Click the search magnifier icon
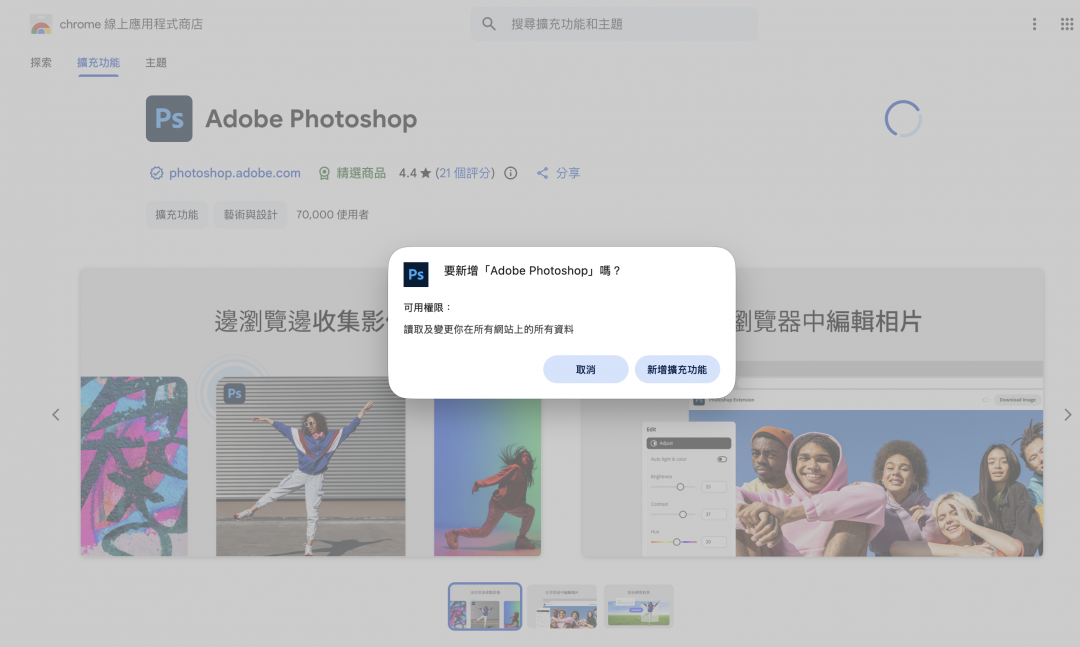The height and width of the screenshot is (647, 1080). (x=489, y=24)
